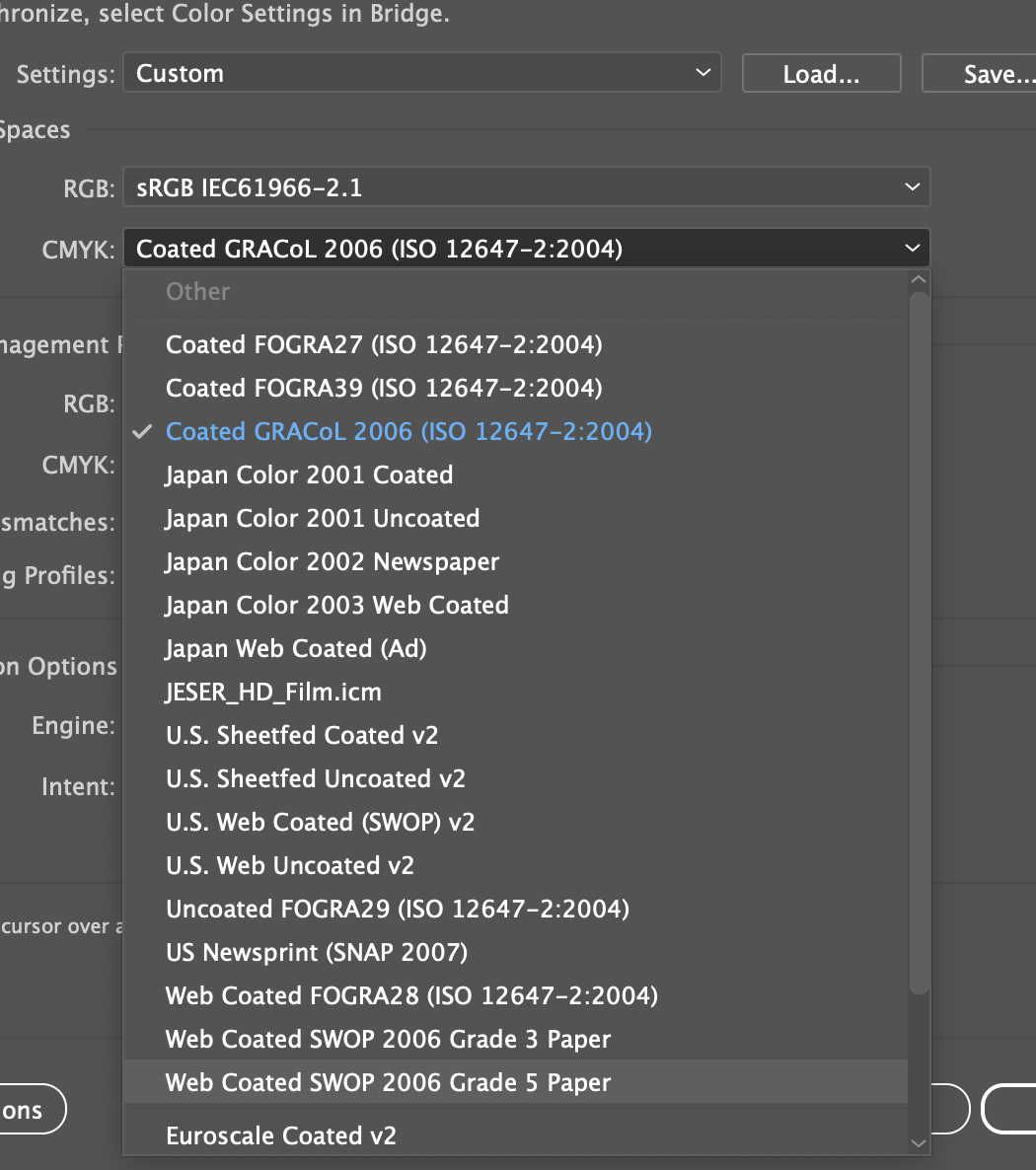Open the Settings dropdown showing Custom
The width and height of the screenshot is (1036, 1170).
(x=421, y=73)
